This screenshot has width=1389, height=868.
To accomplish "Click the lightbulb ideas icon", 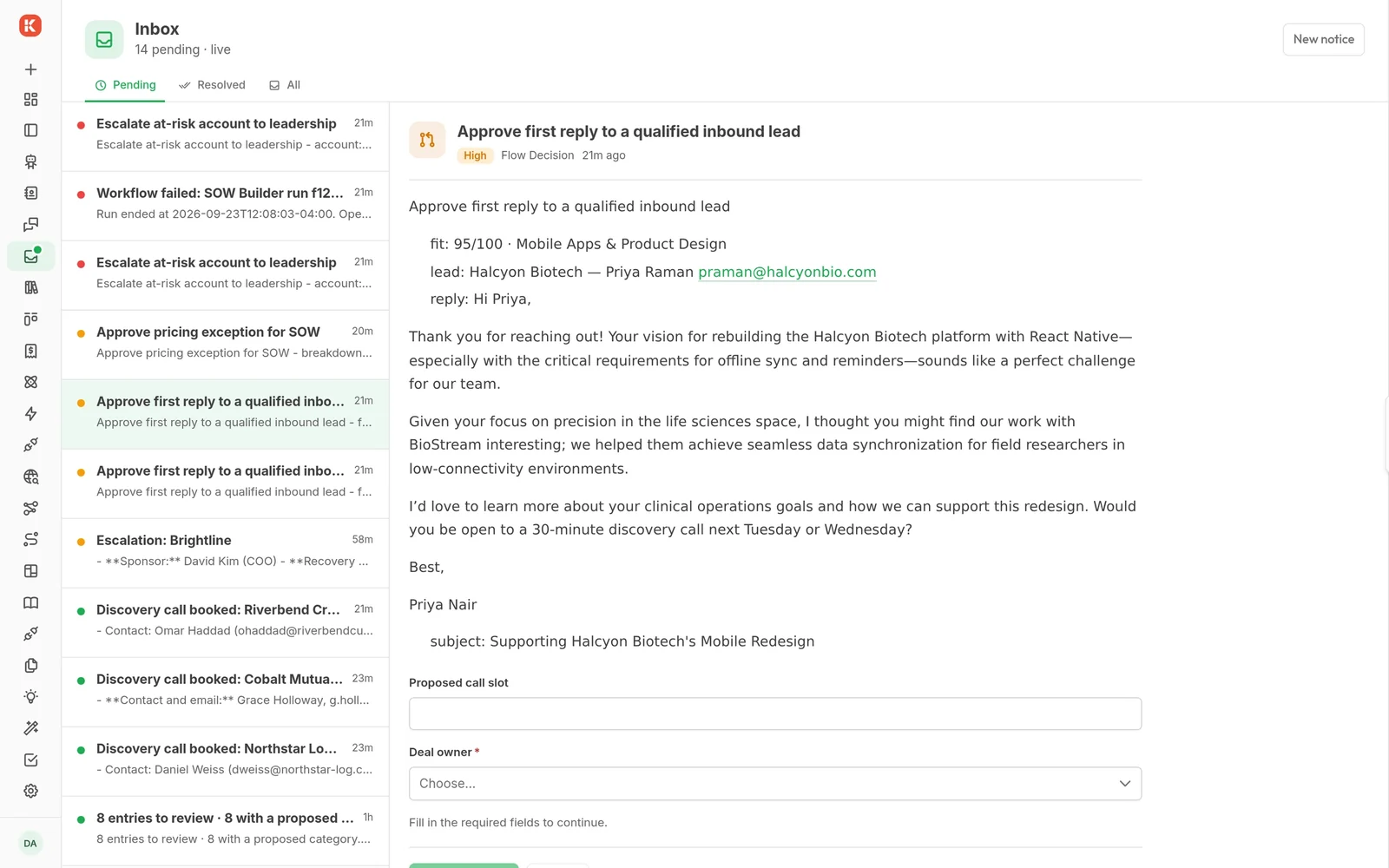I will [x=30, y=697].
